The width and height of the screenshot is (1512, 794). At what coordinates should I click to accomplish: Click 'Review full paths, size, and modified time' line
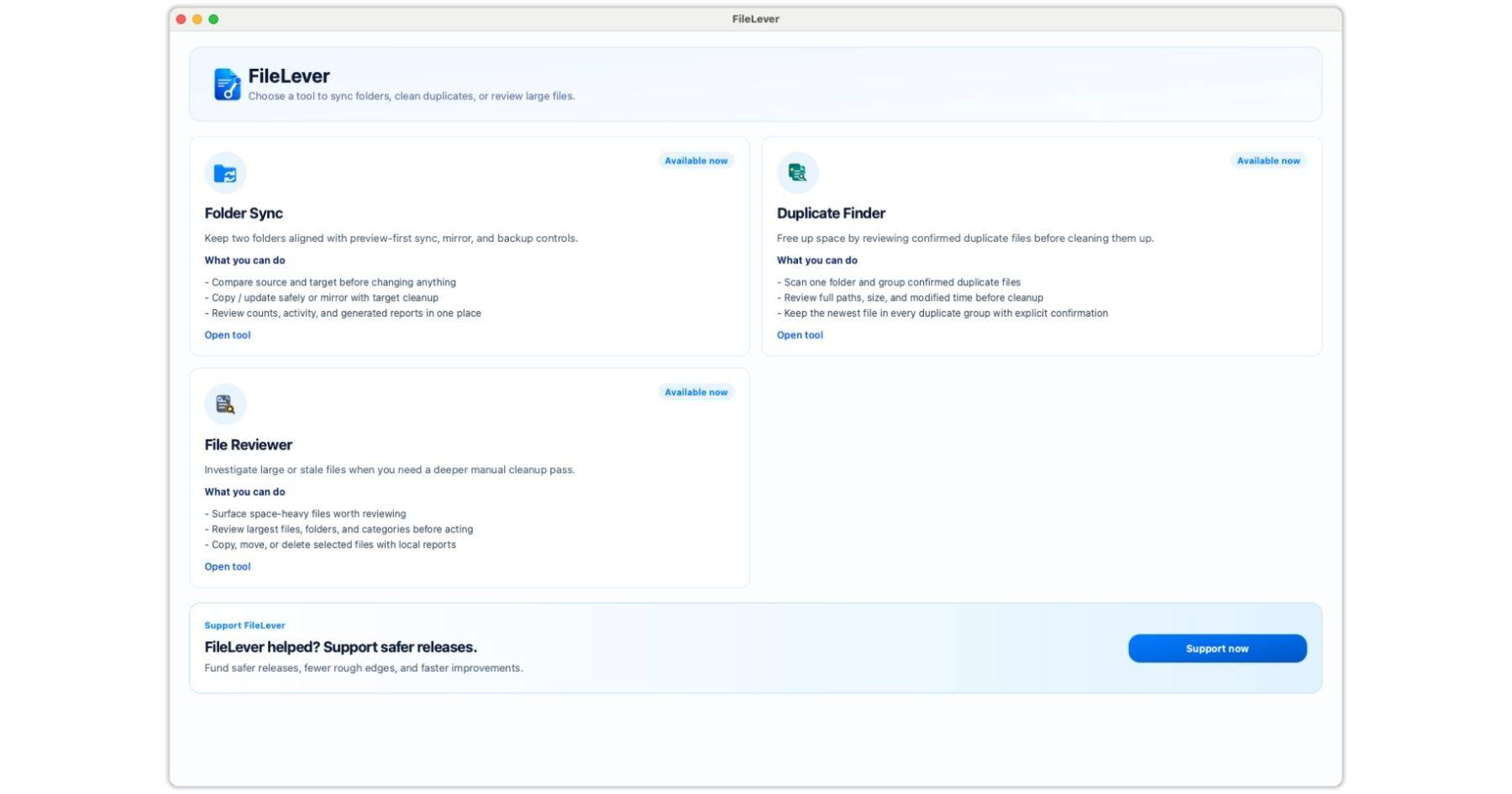click(910, 298)
